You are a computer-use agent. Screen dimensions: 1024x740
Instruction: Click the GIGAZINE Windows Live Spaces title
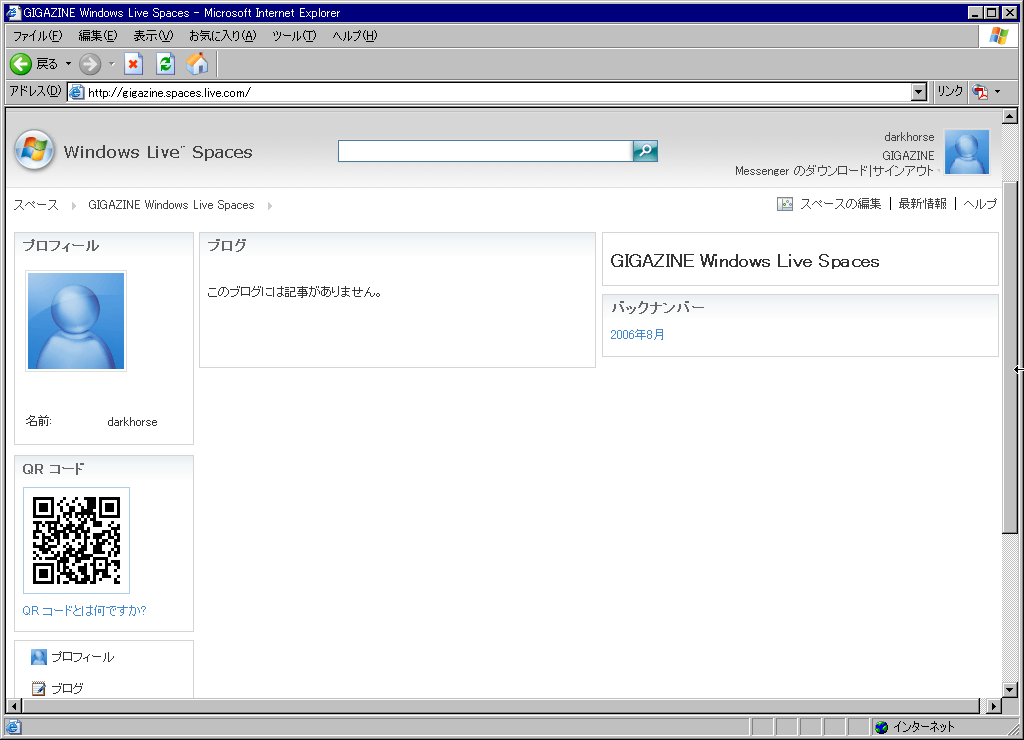coord(744,261)
